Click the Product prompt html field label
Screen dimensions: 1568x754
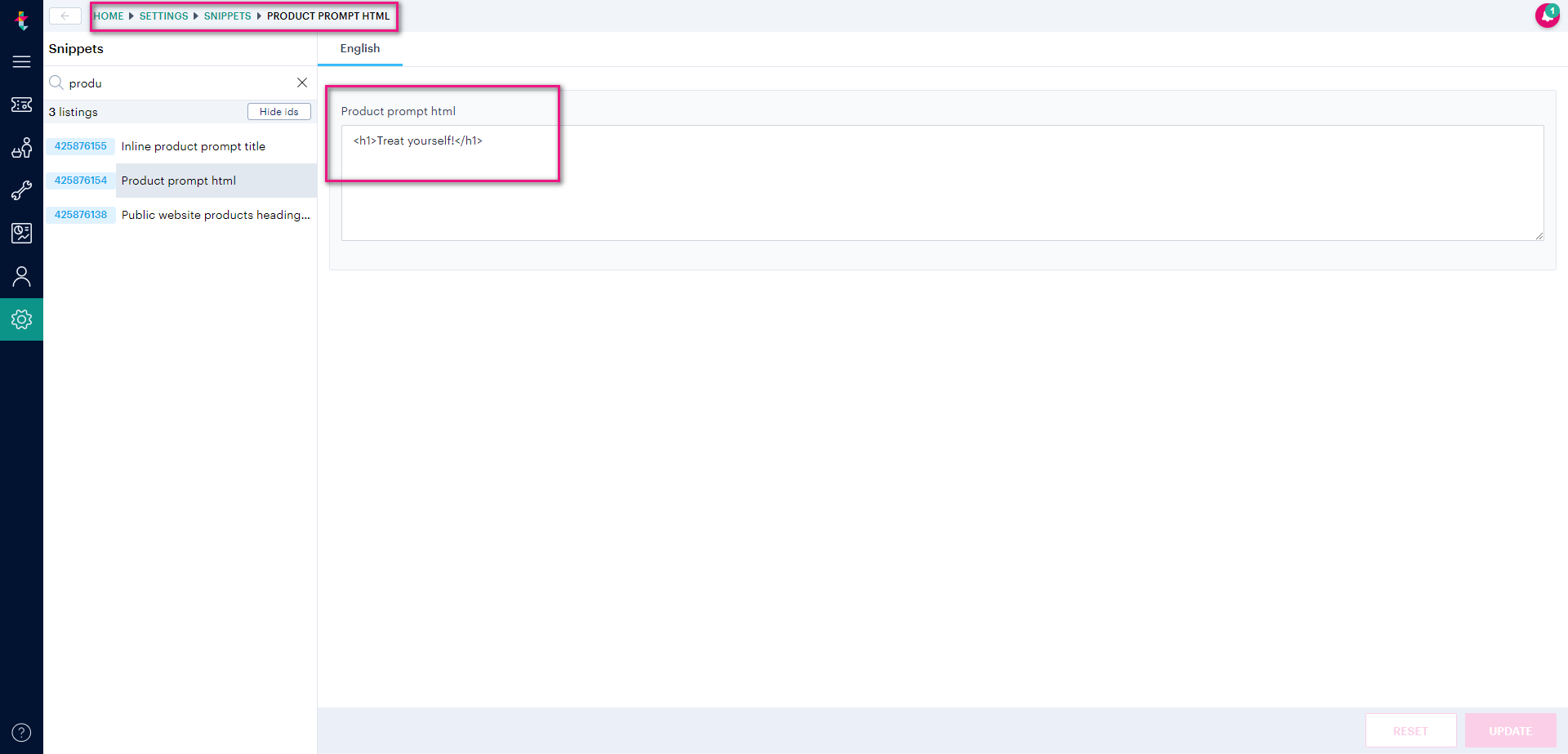point(399,111)
